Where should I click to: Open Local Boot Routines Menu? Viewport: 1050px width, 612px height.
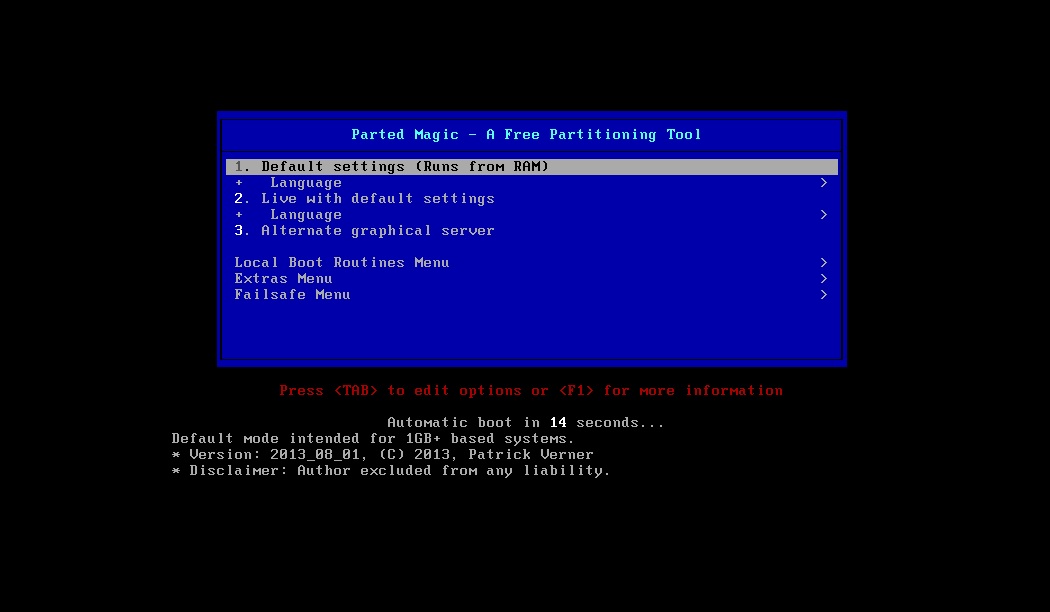click(x=532, y=263)
